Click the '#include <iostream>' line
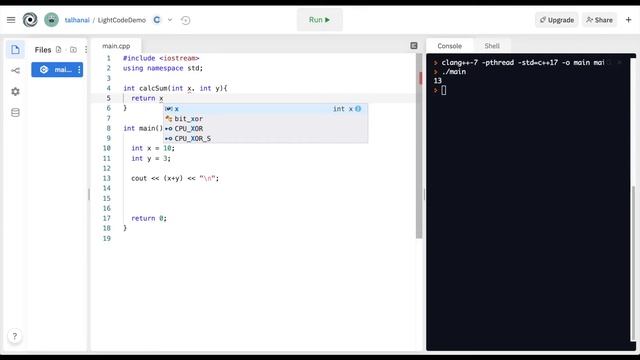Screen dimensions: 640x360 point(161,58)
